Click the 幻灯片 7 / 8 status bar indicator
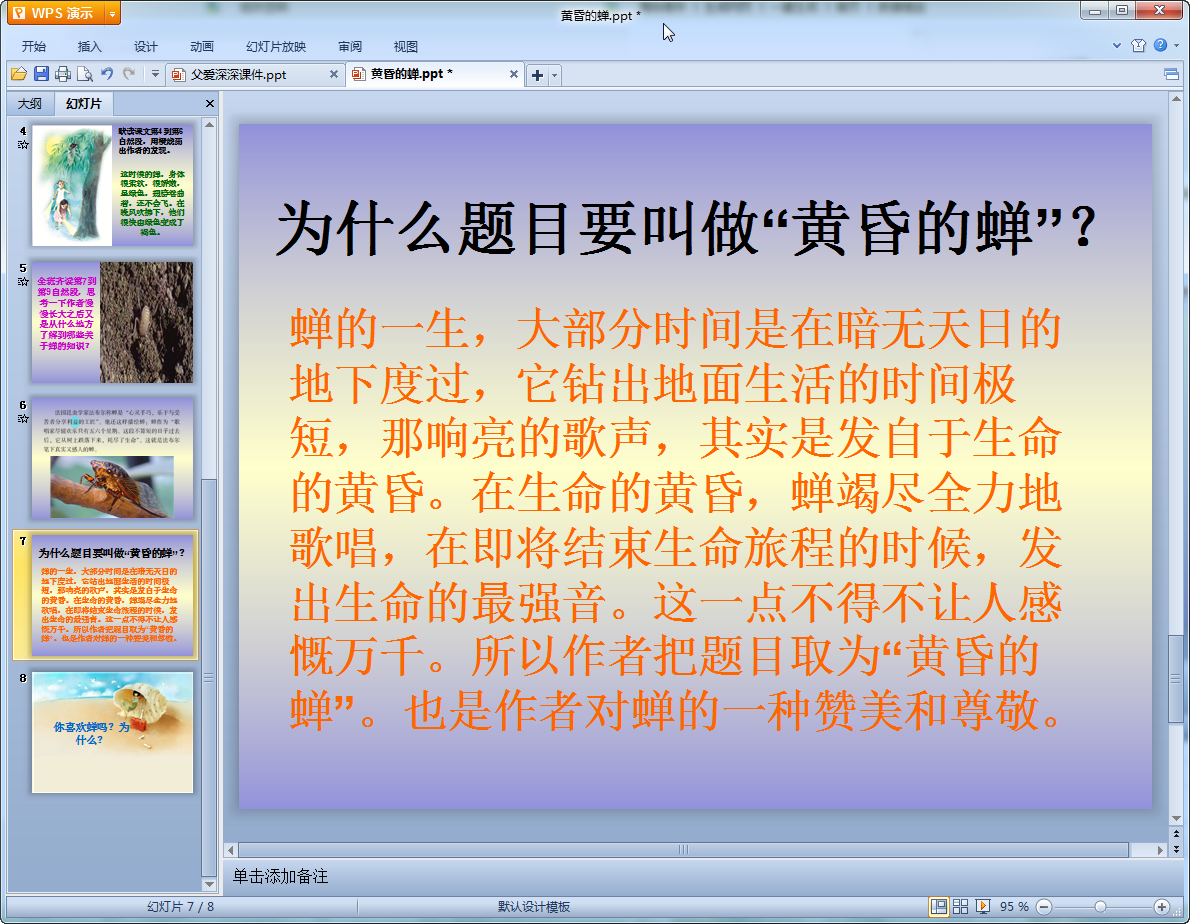 (x=180, y=907)
